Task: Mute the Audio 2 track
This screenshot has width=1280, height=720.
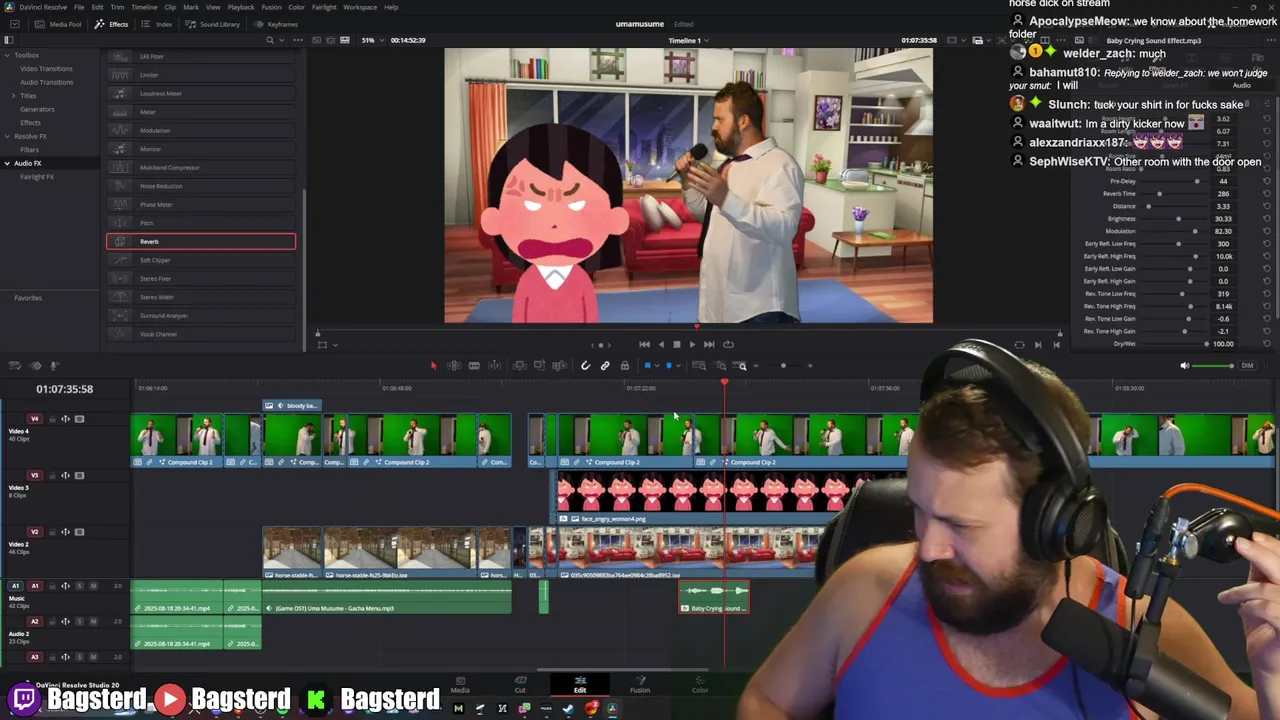Action: [93, 622]
